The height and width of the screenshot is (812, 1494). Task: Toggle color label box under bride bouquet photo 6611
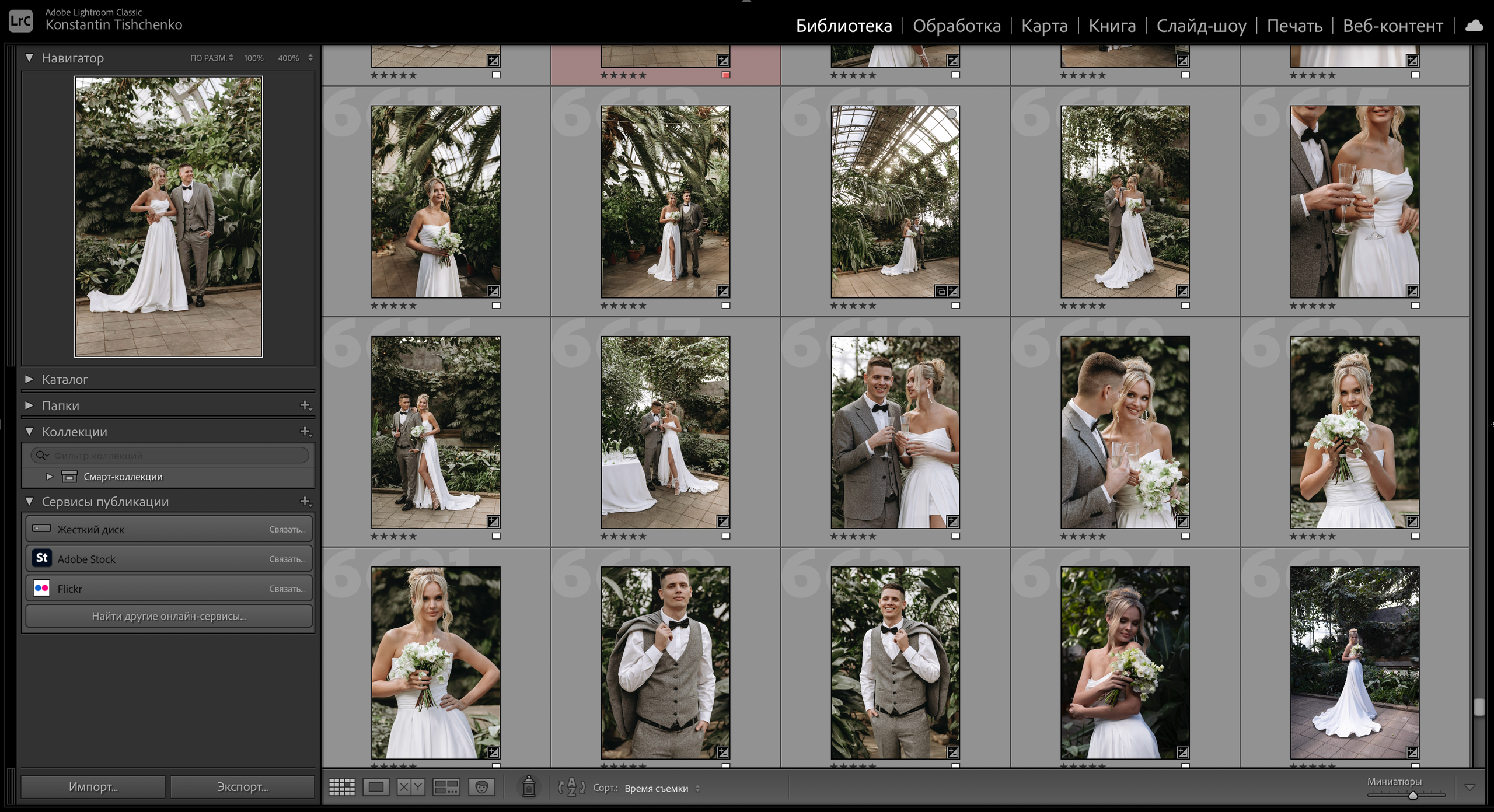pos(496,305)
